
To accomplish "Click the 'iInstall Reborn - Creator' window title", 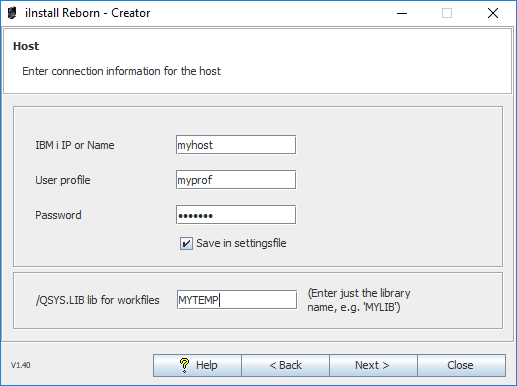I will click(87, 13).
